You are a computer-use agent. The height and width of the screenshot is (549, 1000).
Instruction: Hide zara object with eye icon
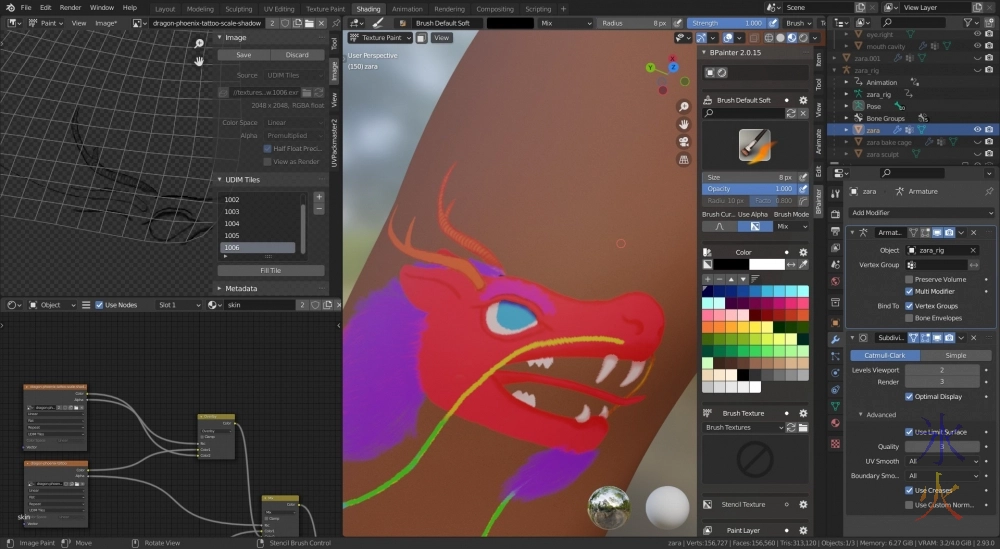(x=976, y=130)
